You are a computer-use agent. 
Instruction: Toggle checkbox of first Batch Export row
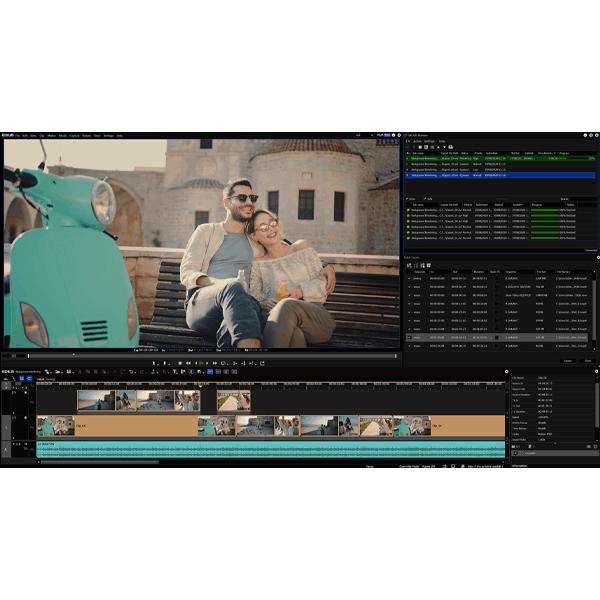click(409, 279)
